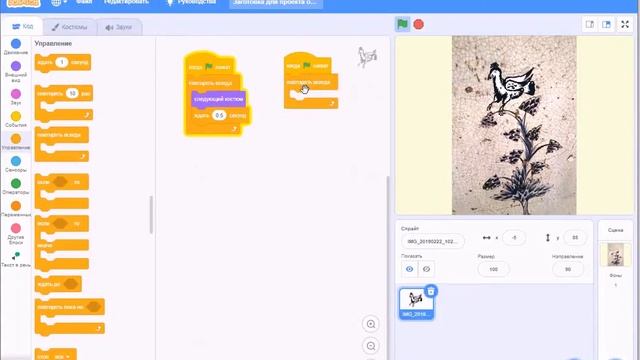Click the 0.5 value in script wait block
This screenshot has width=640, height=360.
pyautogui.click(x=219, y=116)
